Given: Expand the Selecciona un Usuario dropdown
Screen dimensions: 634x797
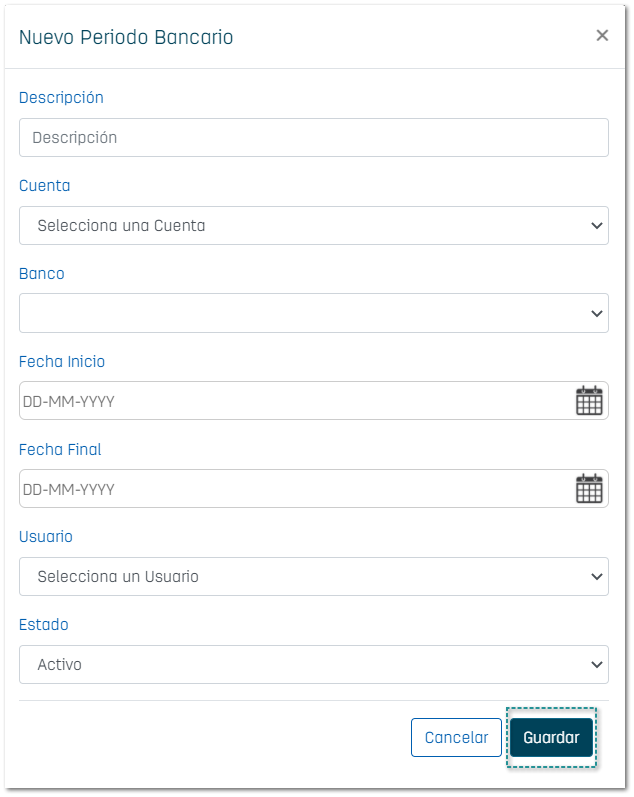Looking at the screenshot, I should click(313, 577).
